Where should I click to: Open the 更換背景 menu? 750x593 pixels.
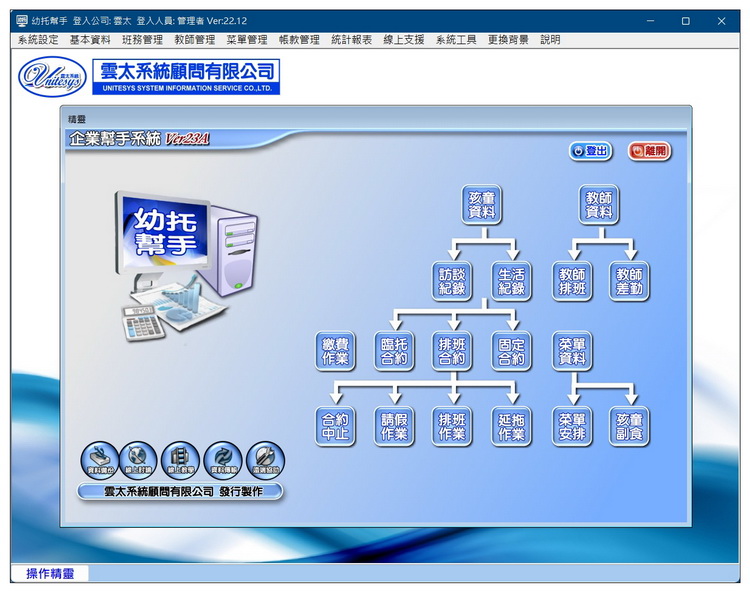point(508,40)
